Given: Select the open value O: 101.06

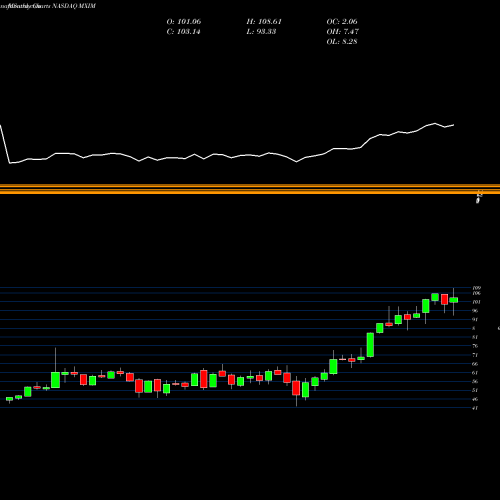Looking at the screenshot, I should (184, 22).
